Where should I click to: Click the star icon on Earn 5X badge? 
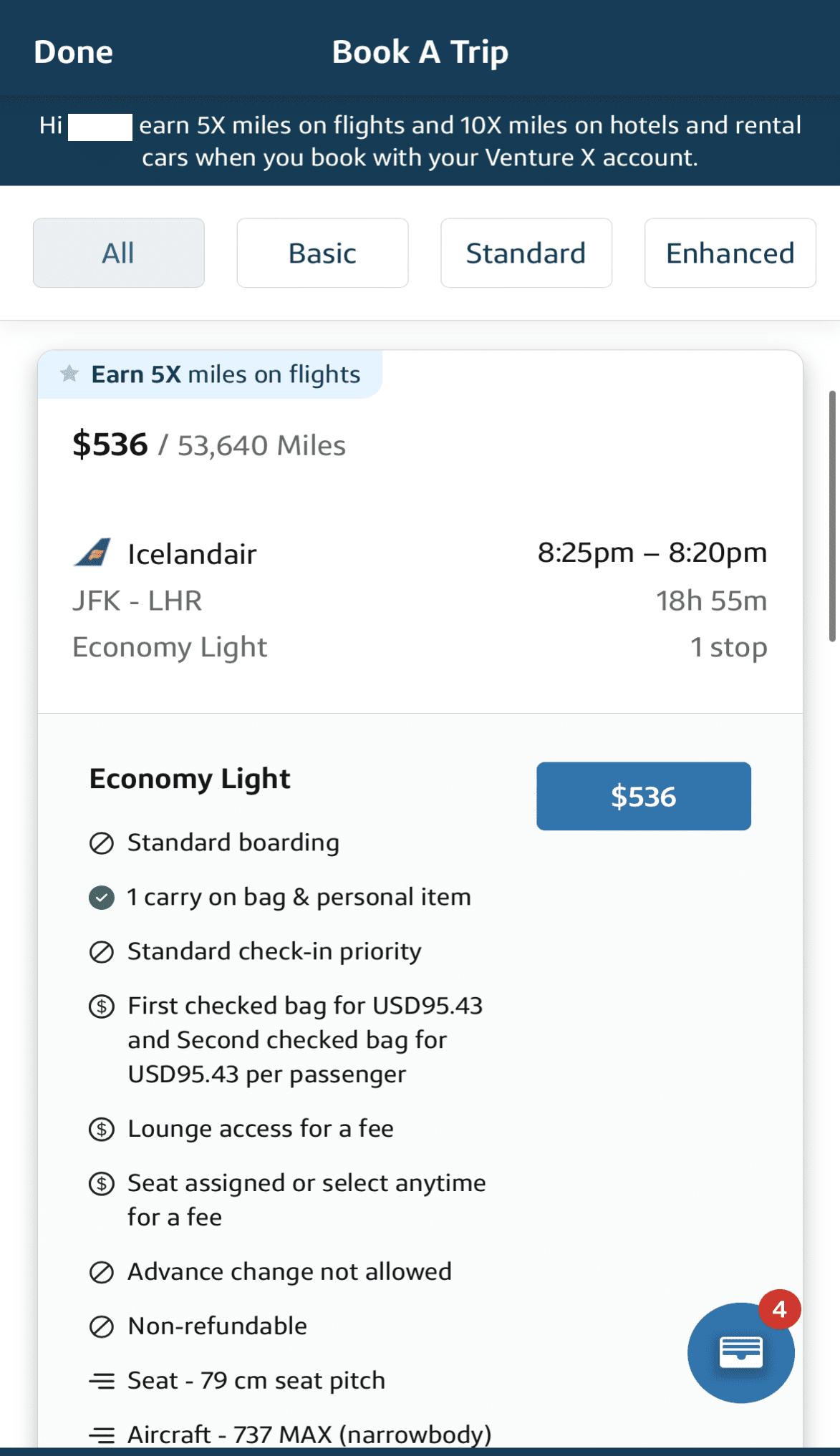(x=69, y=373)
